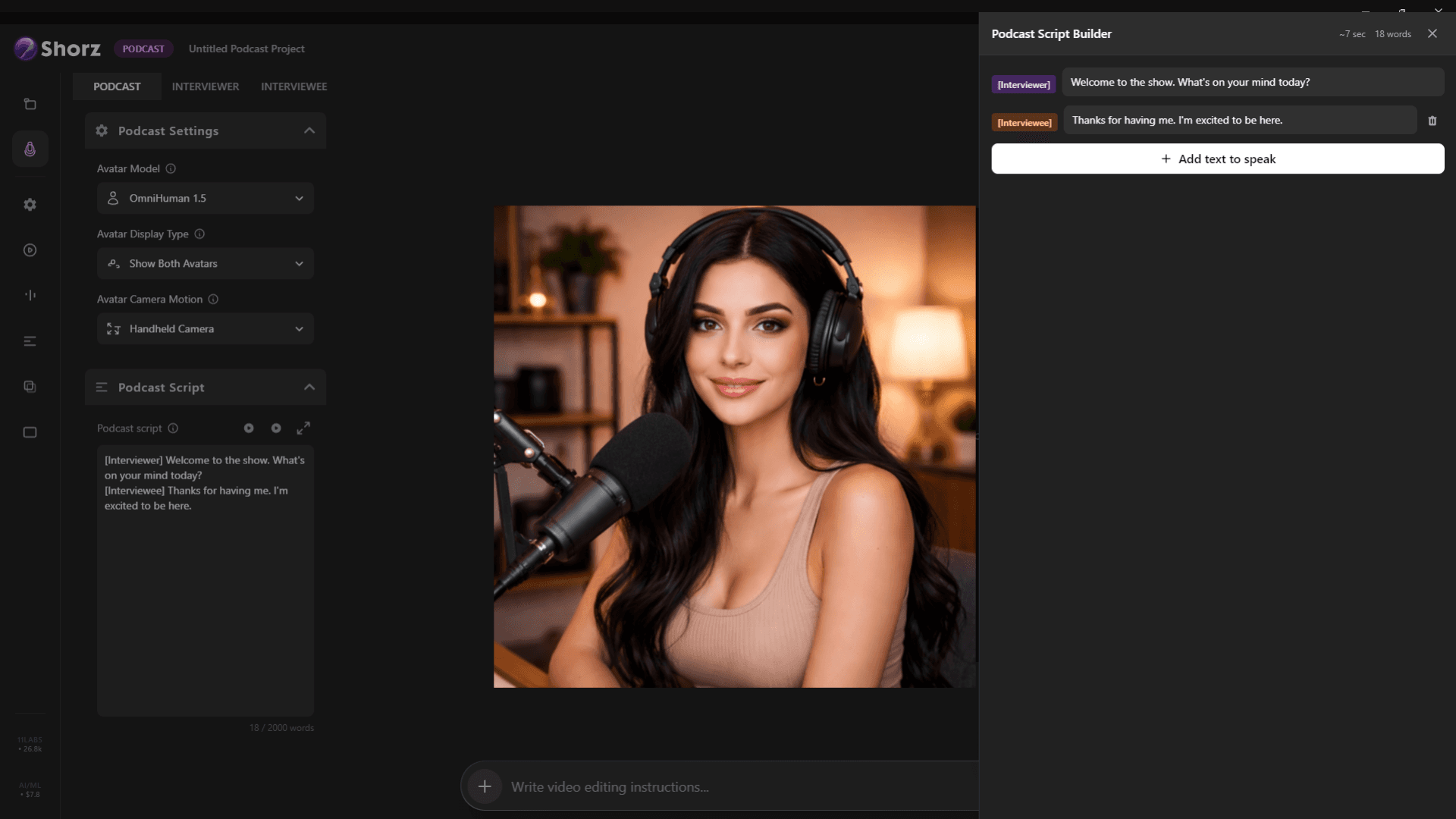
Task: Show info for Avatar Display Type
Action: click(x=199, y=234)
